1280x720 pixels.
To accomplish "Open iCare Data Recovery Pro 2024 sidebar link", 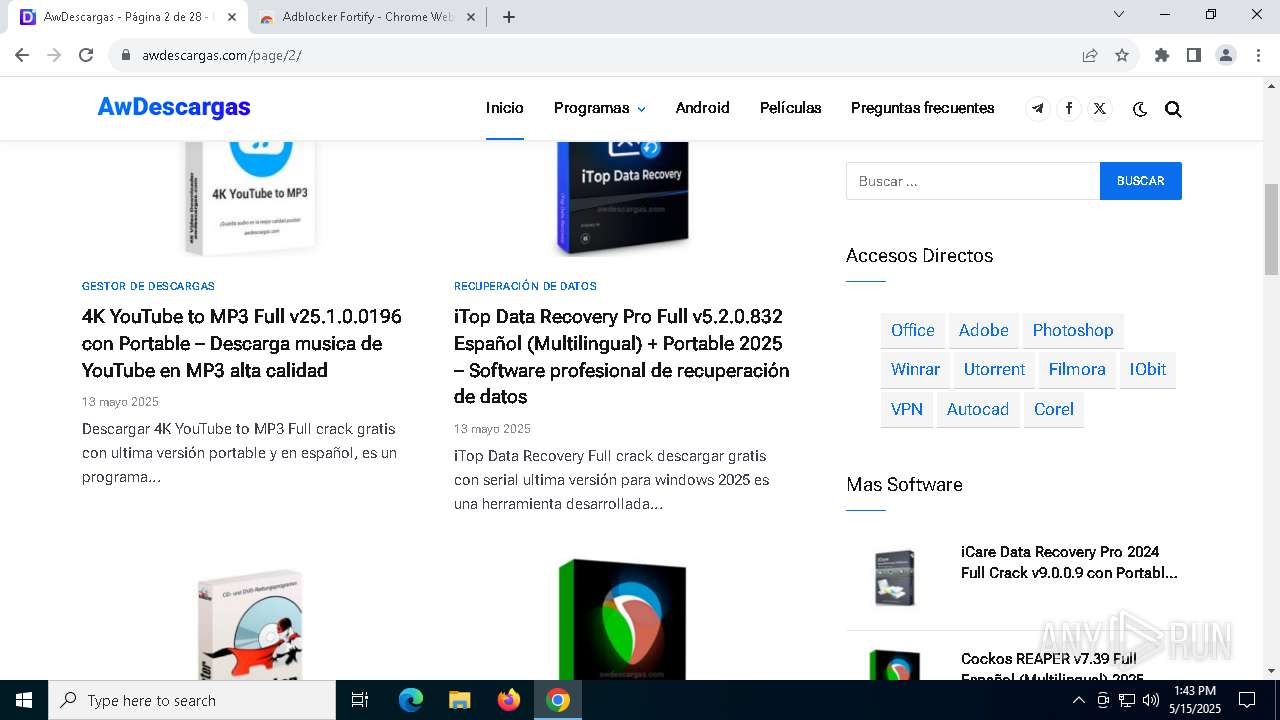I will (x=1069, y=562).
